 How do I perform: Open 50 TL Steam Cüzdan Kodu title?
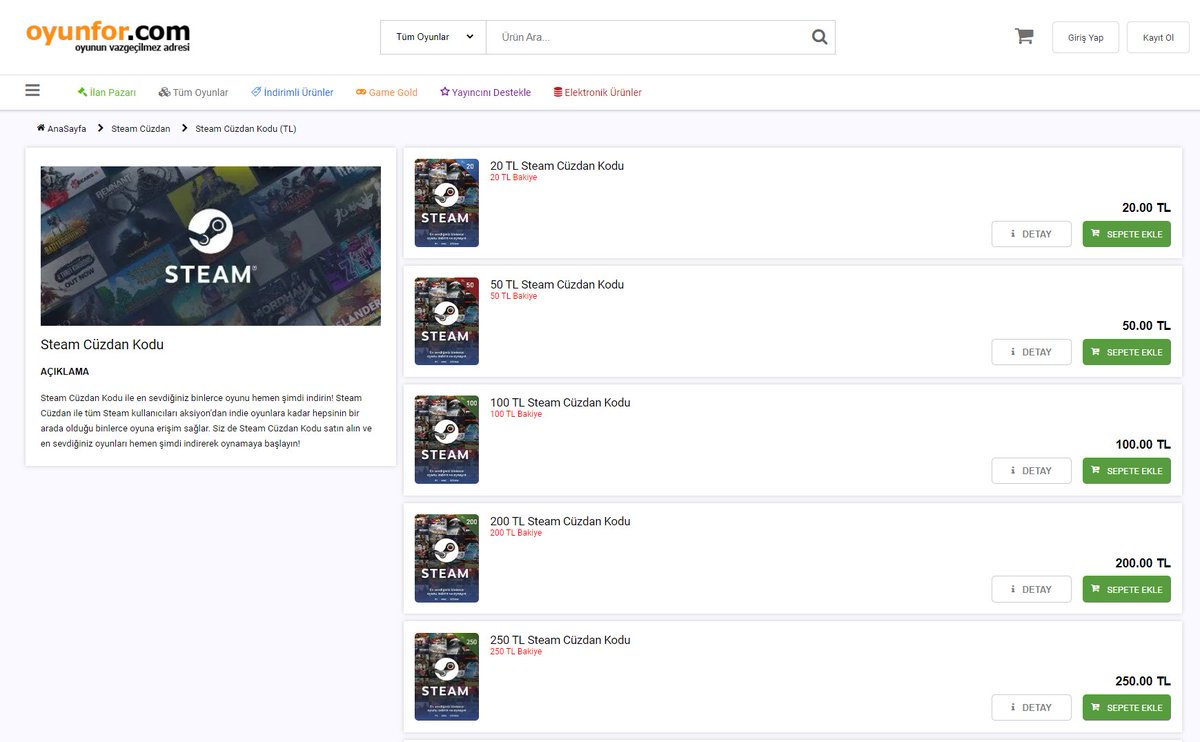pos(557,284)
